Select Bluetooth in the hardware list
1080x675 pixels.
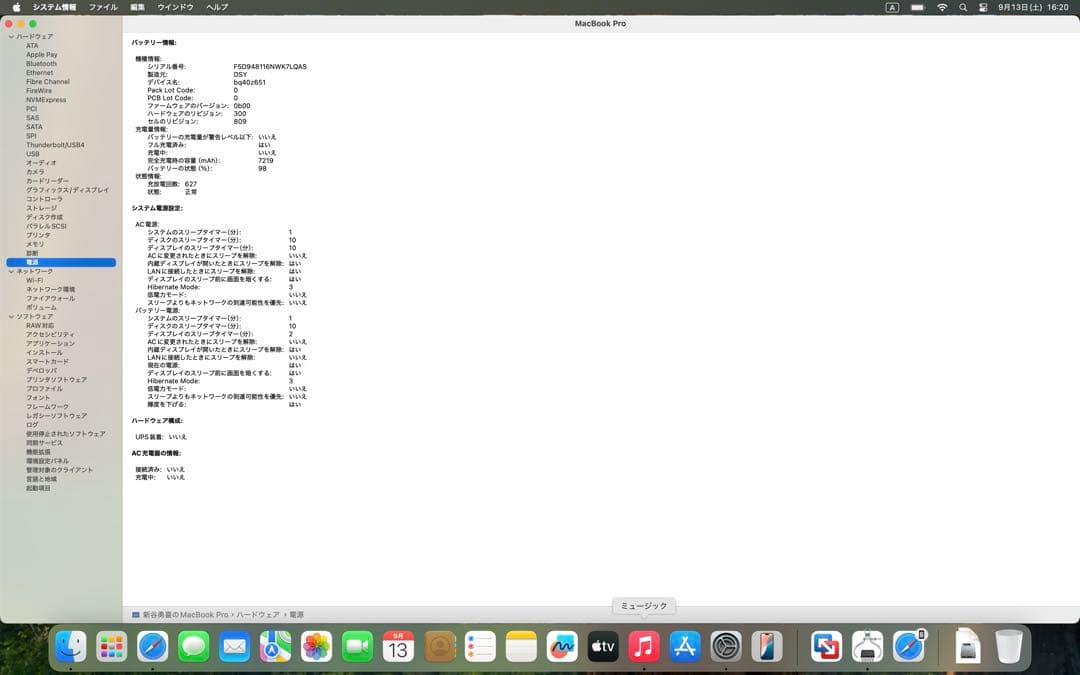click(x=41, y=64)
